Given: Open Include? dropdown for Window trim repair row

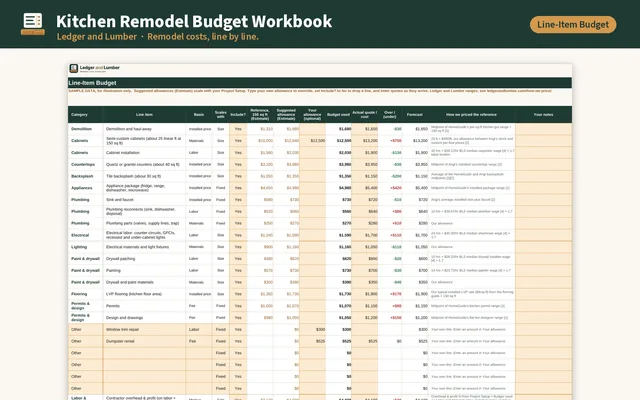Looking at the screenshot, I should pyautogui.click(x=238, y=329).
